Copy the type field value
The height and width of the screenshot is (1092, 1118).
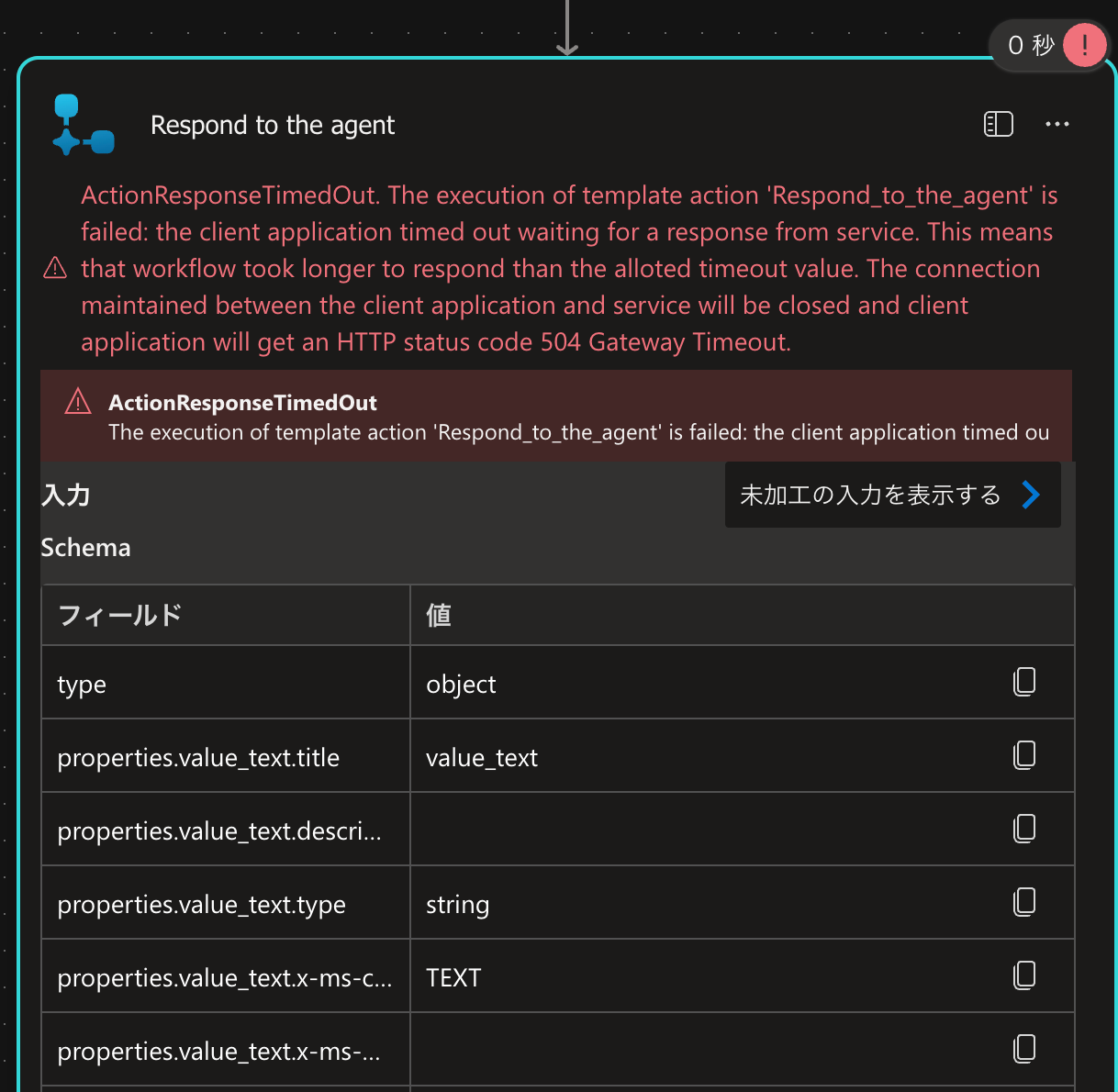pyautogui.click(x=1024, y=682)
